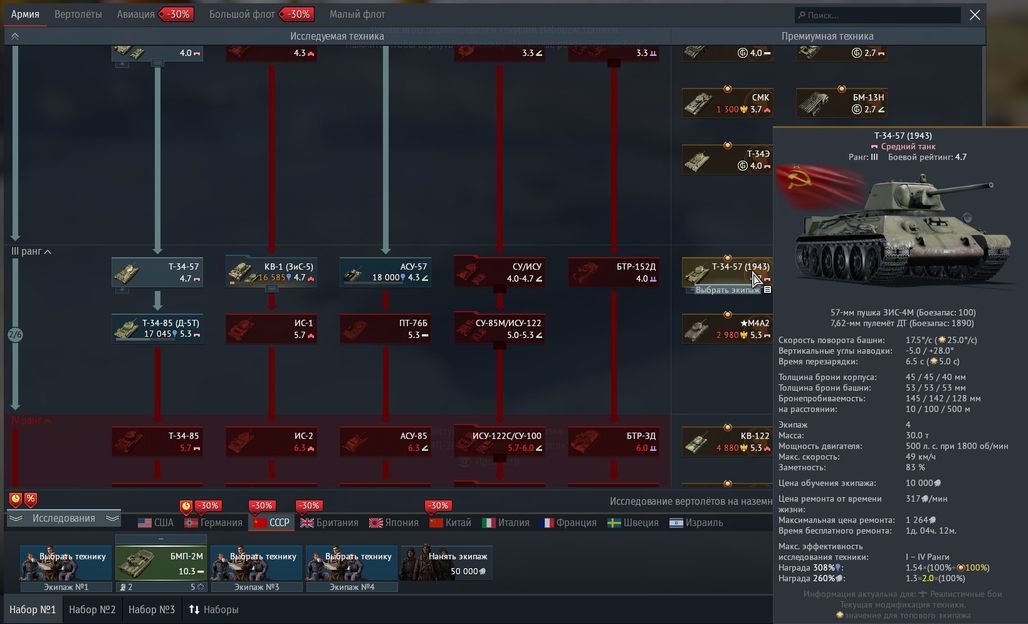The image size is (1028, 624).
Task: Select the Швеция nation tab
Action: click(633, 522)
